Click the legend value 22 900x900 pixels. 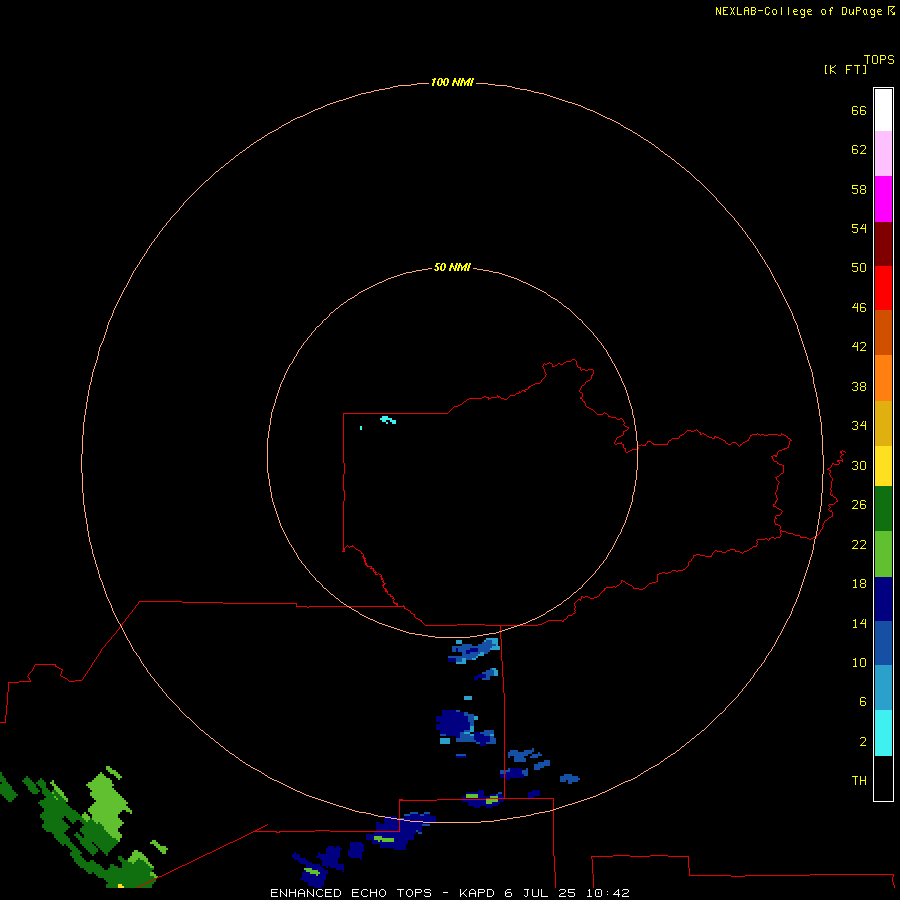(859, 544)
